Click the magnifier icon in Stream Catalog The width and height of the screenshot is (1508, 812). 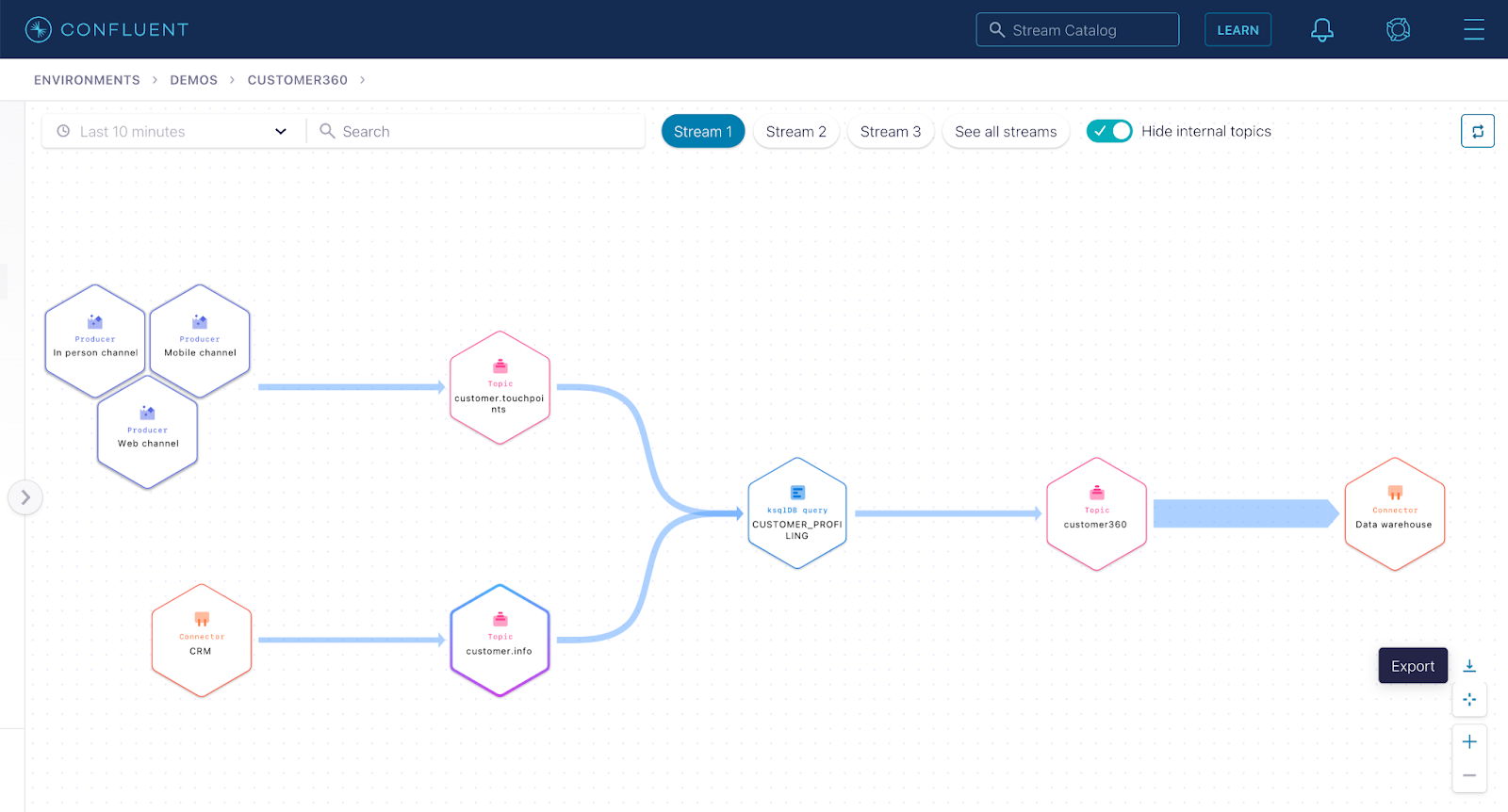pos(996,30)
